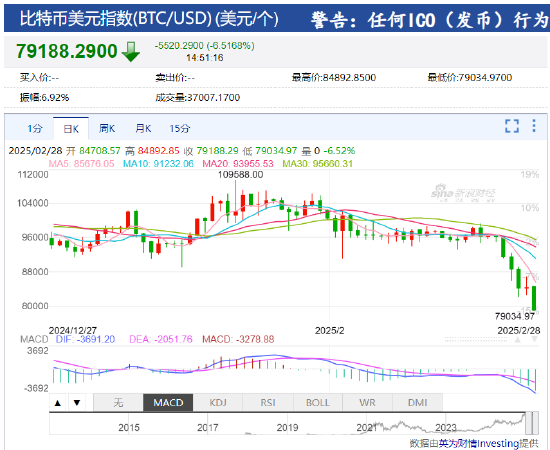Click the timeline range slider handle

click(x=532, y=423)
